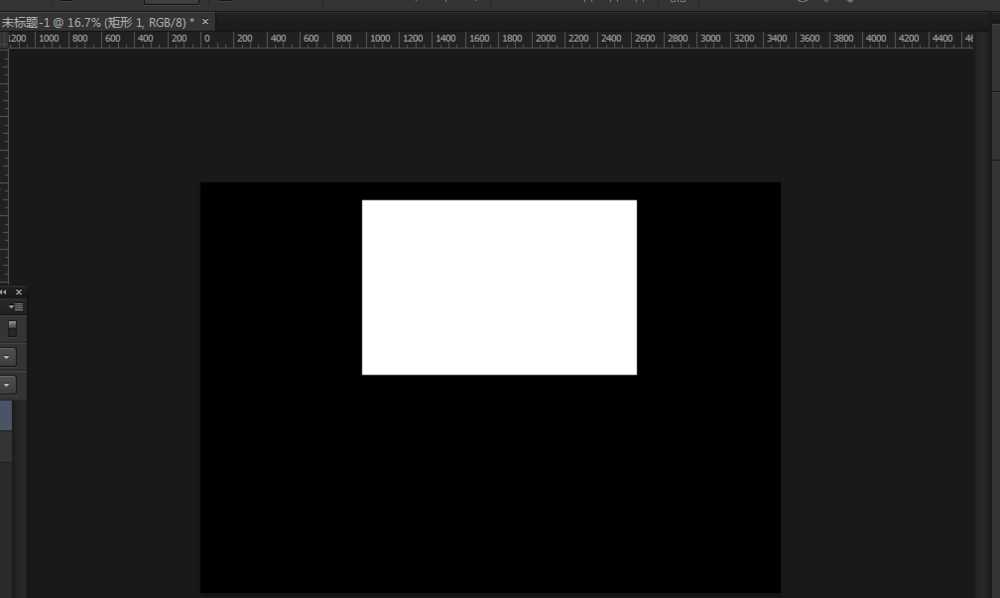This screenshot has width=1000, height=598.
Task: Expand the lower dropdown in the floating panel
Action: pos(7,384)
